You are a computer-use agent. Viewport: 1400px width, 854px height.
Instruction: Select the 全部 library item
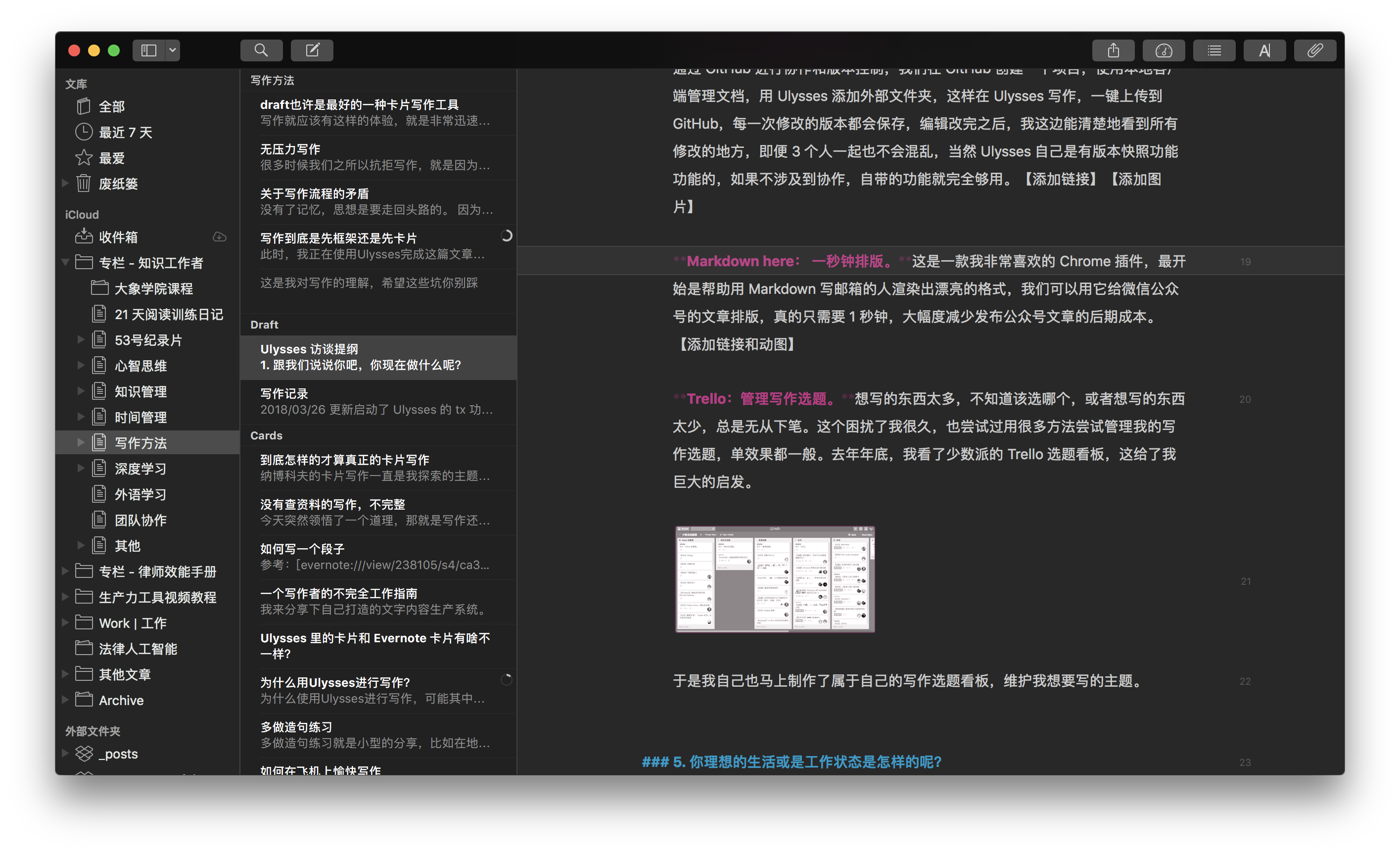[147, 106]
